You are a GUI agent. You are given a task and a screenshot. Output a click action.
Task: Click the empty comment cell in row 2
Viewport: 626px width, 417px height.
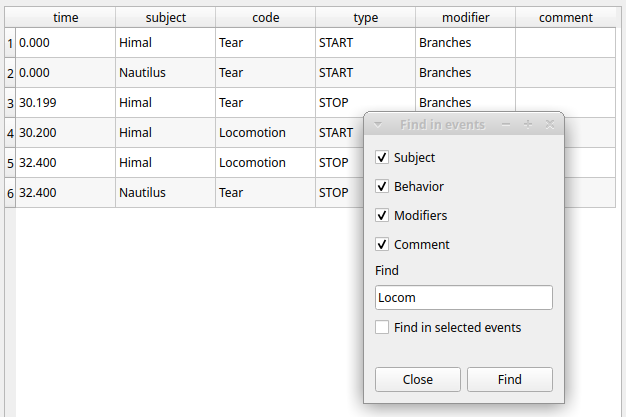tap(566, 73)
